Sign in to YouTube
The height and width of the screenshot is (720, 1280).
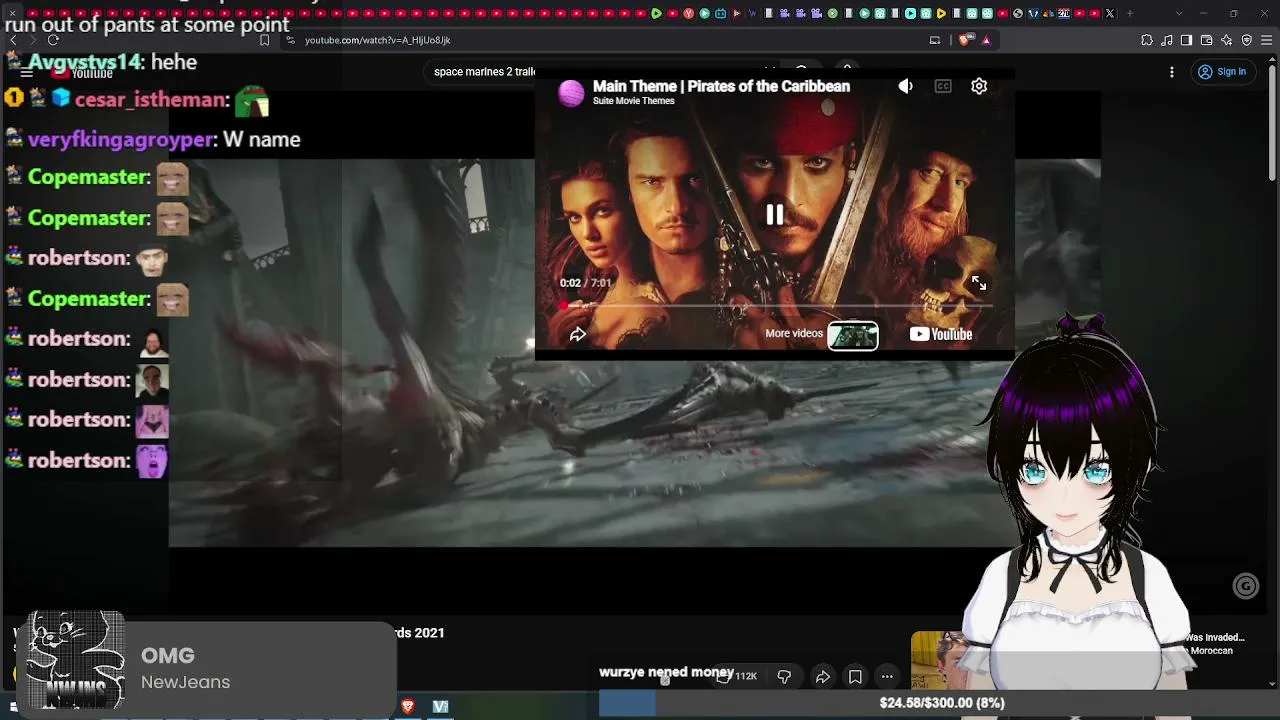(x=1222, y=72)
